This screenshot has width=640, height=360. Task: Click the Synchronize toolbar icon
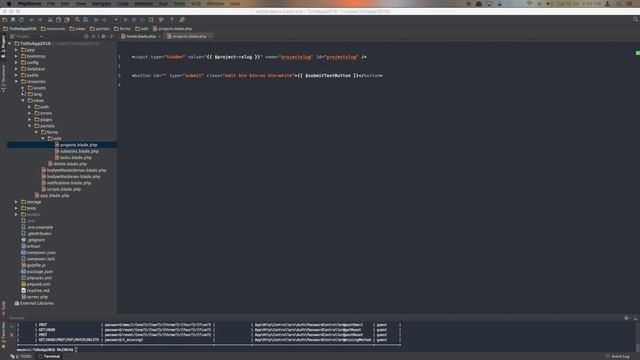[21, 20]
